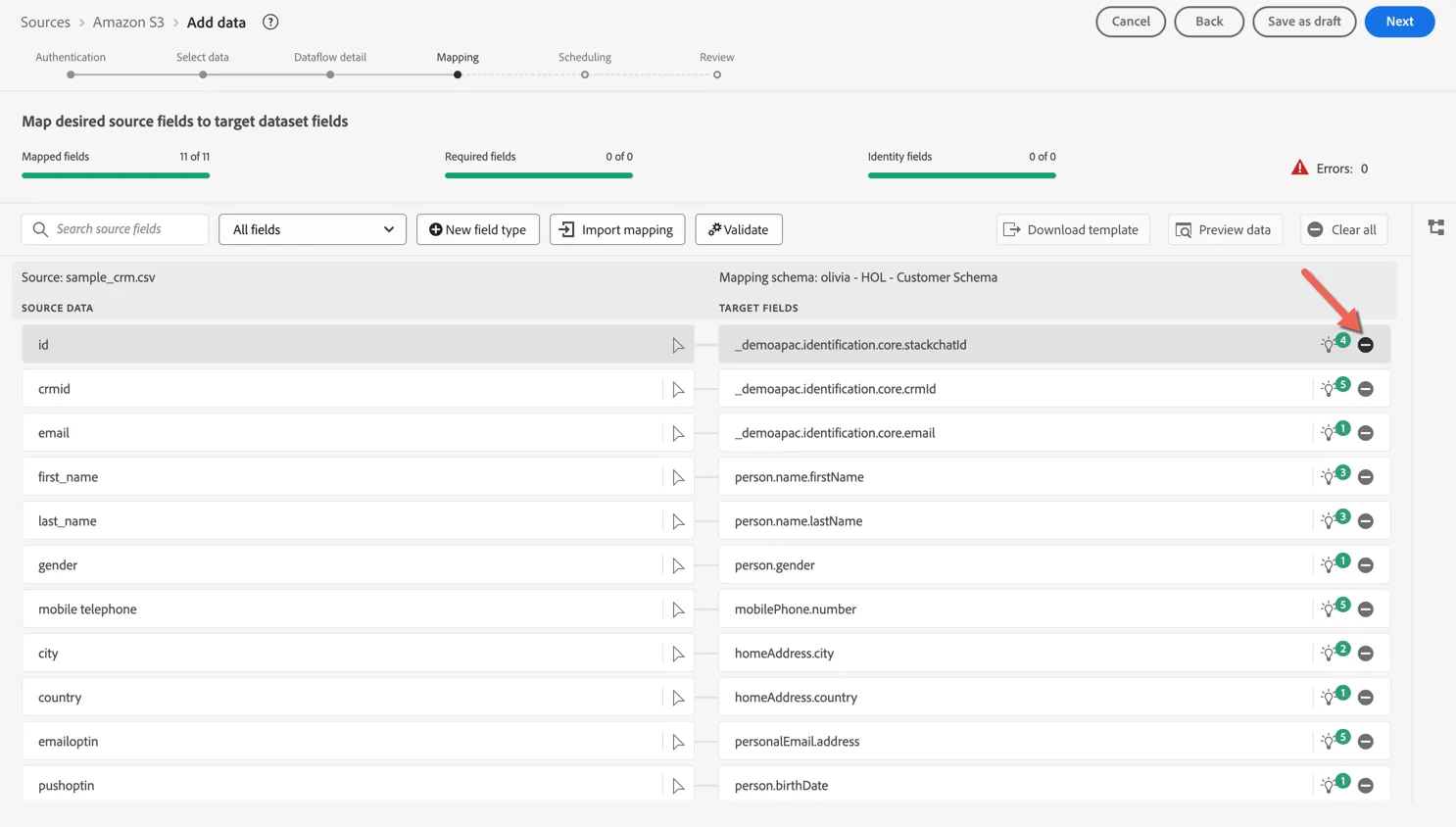Open calculated field editor for id source
This screenshot has height=827, width=1456.
678,345
